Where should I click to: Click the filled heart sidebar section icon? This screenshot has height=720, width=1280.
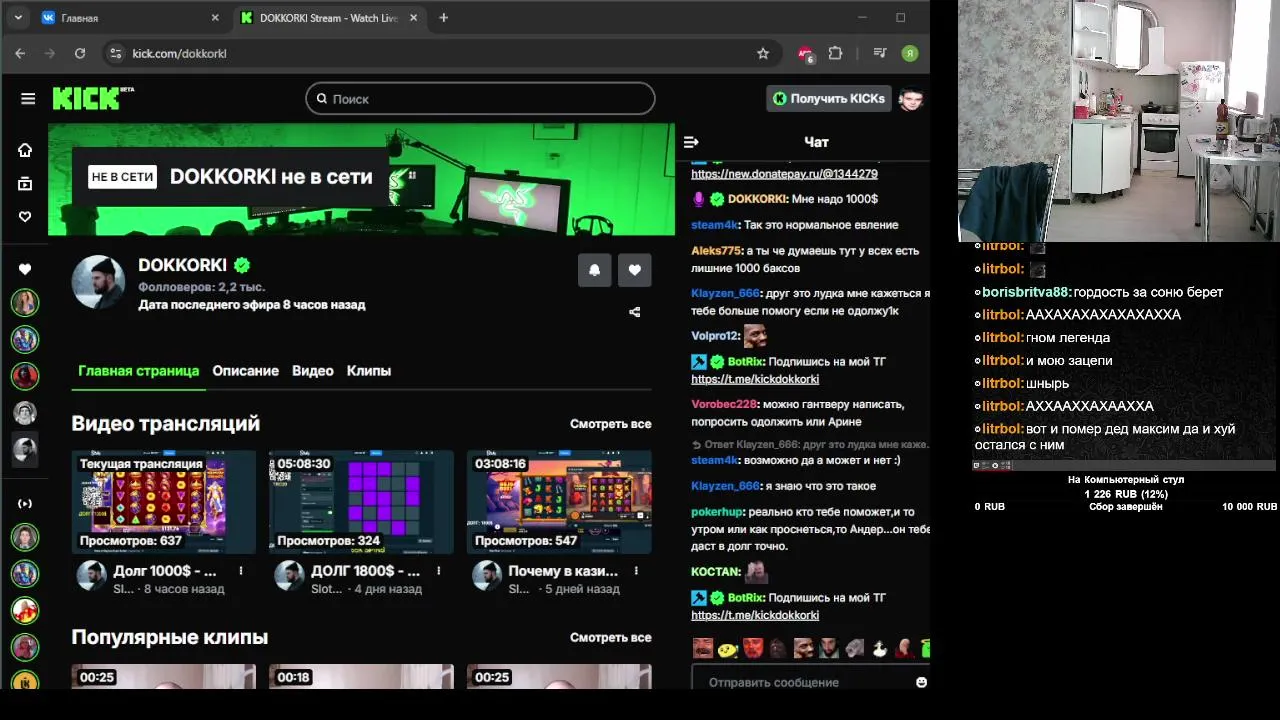click(25, 269)
